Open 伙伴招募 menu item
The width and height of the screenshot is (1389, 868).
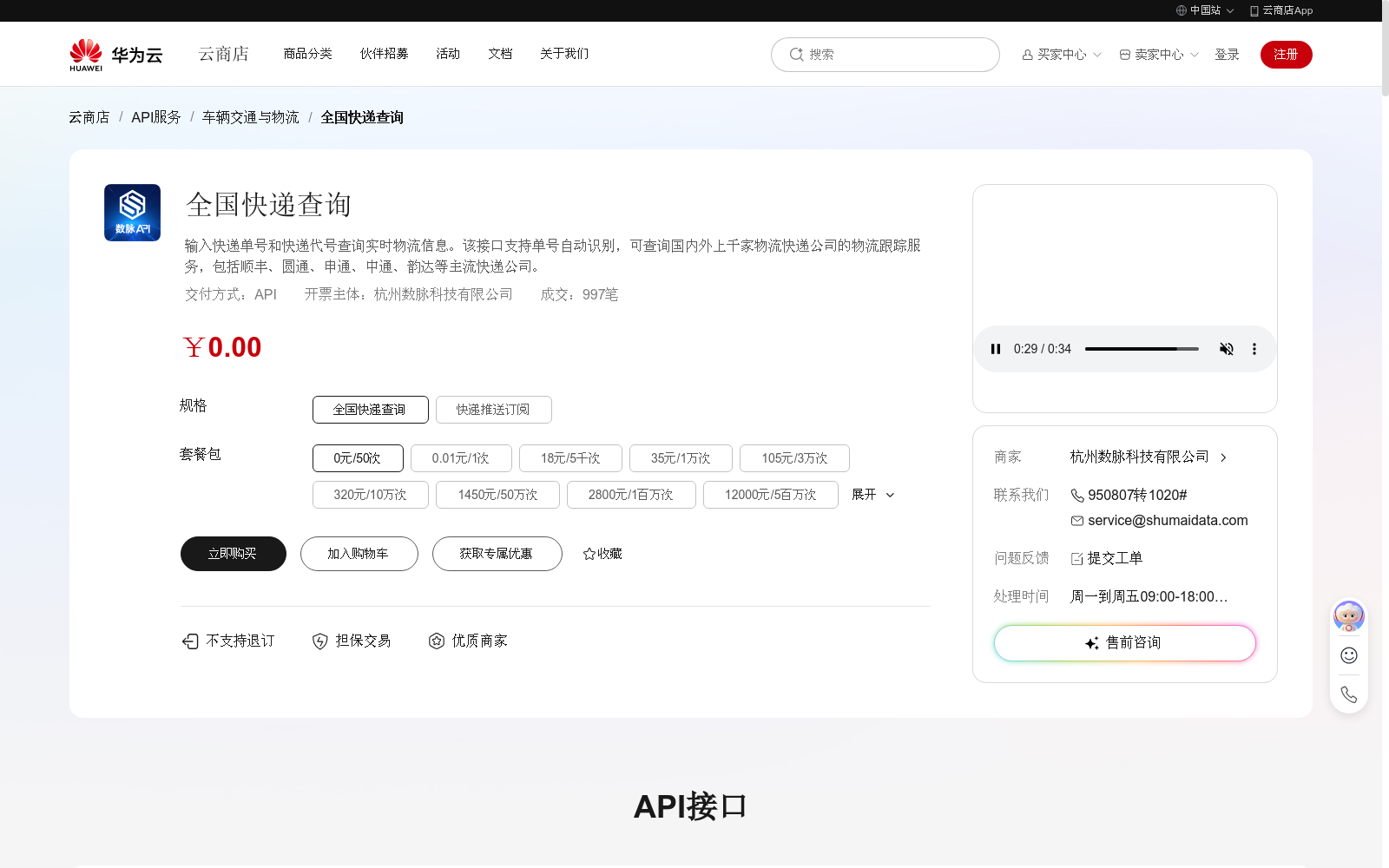[384, 54]
